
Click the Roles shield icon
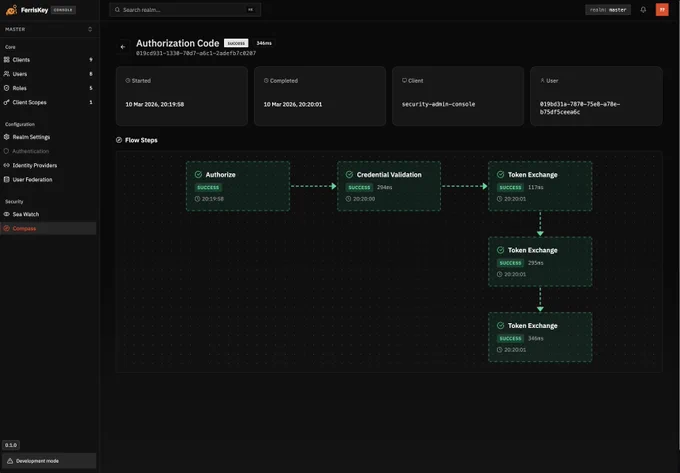pos(7,88)
